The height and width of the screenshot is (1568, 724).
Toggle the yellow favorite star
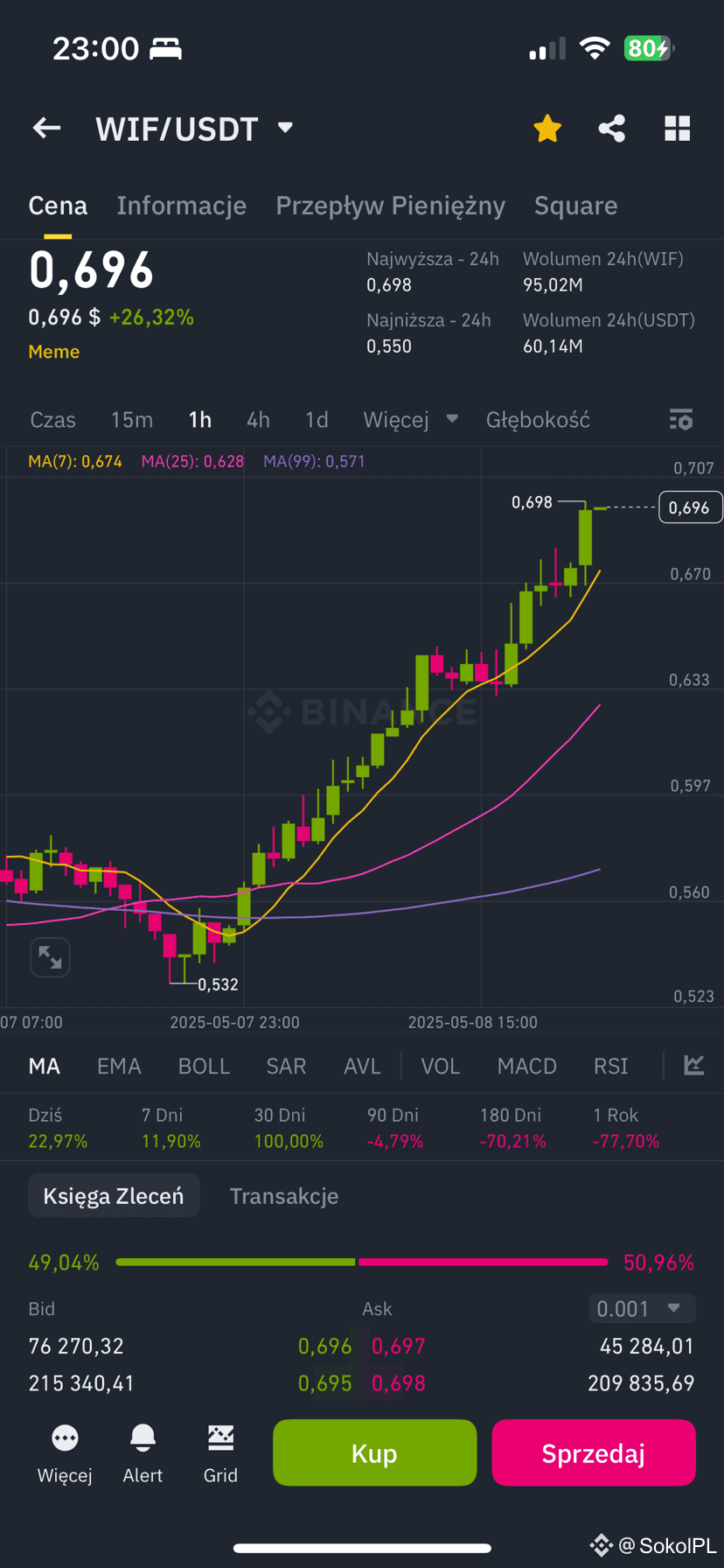coord(547,129)
